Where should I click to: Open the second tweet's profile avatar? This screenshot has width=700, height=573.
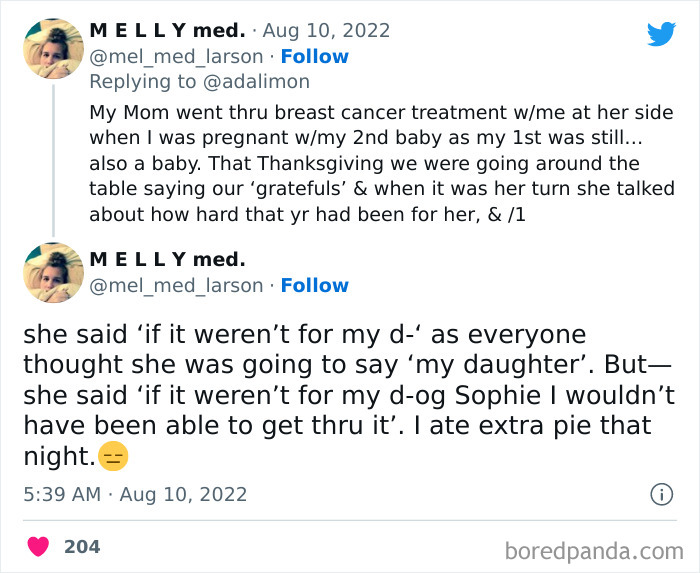tap(53, 272)
